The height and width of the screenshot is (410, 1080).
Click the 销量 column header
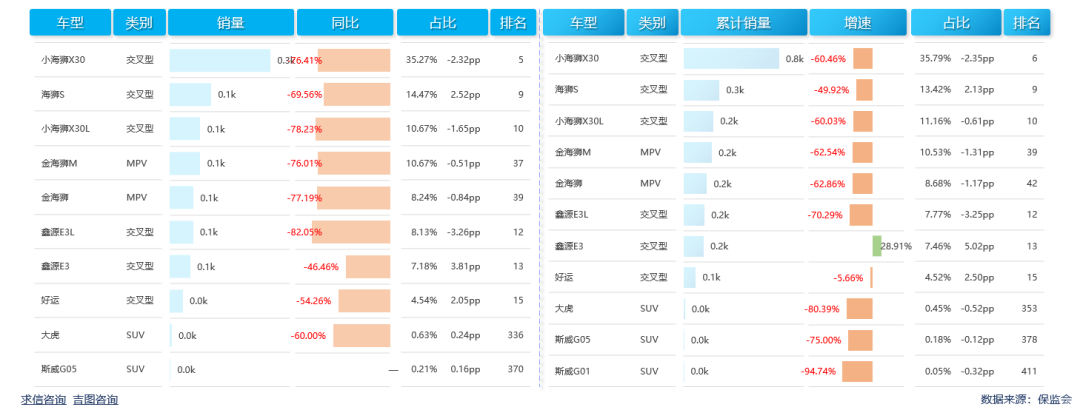tap(230, 22)
